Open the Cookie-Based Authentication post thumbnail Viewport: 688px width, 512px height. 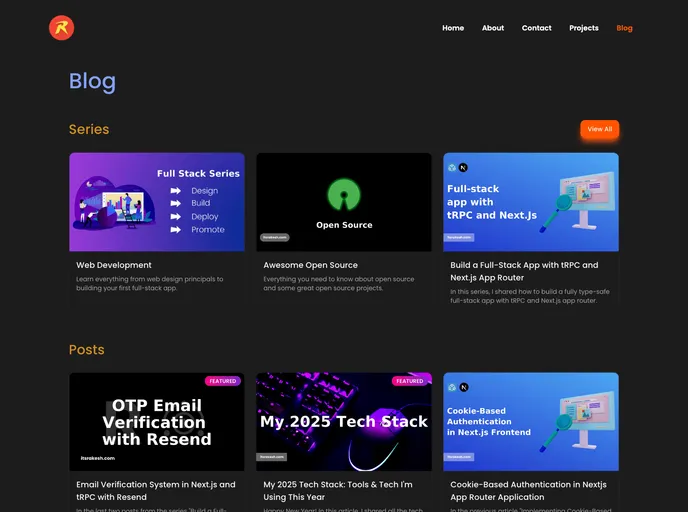pos(531,422)
